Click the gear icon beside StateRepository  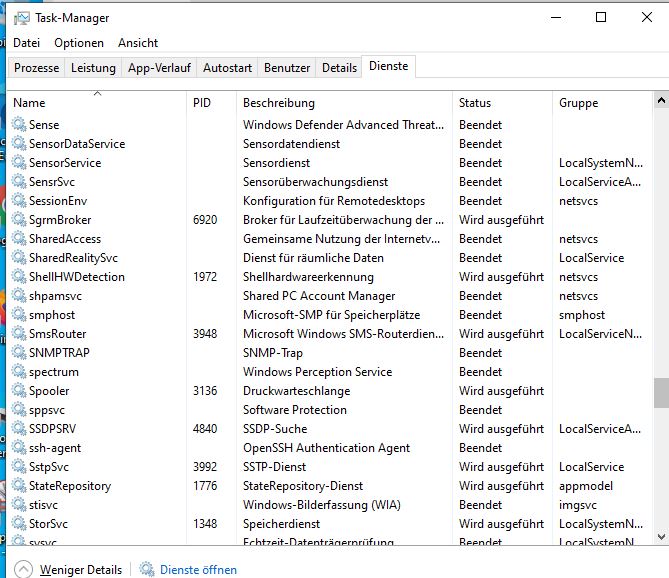point(19,485)
